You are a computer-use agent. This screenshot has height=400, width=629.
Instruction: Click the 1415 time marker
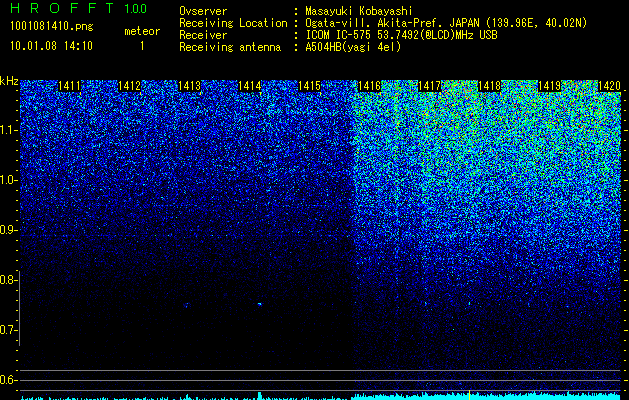(x=309, y=86)
